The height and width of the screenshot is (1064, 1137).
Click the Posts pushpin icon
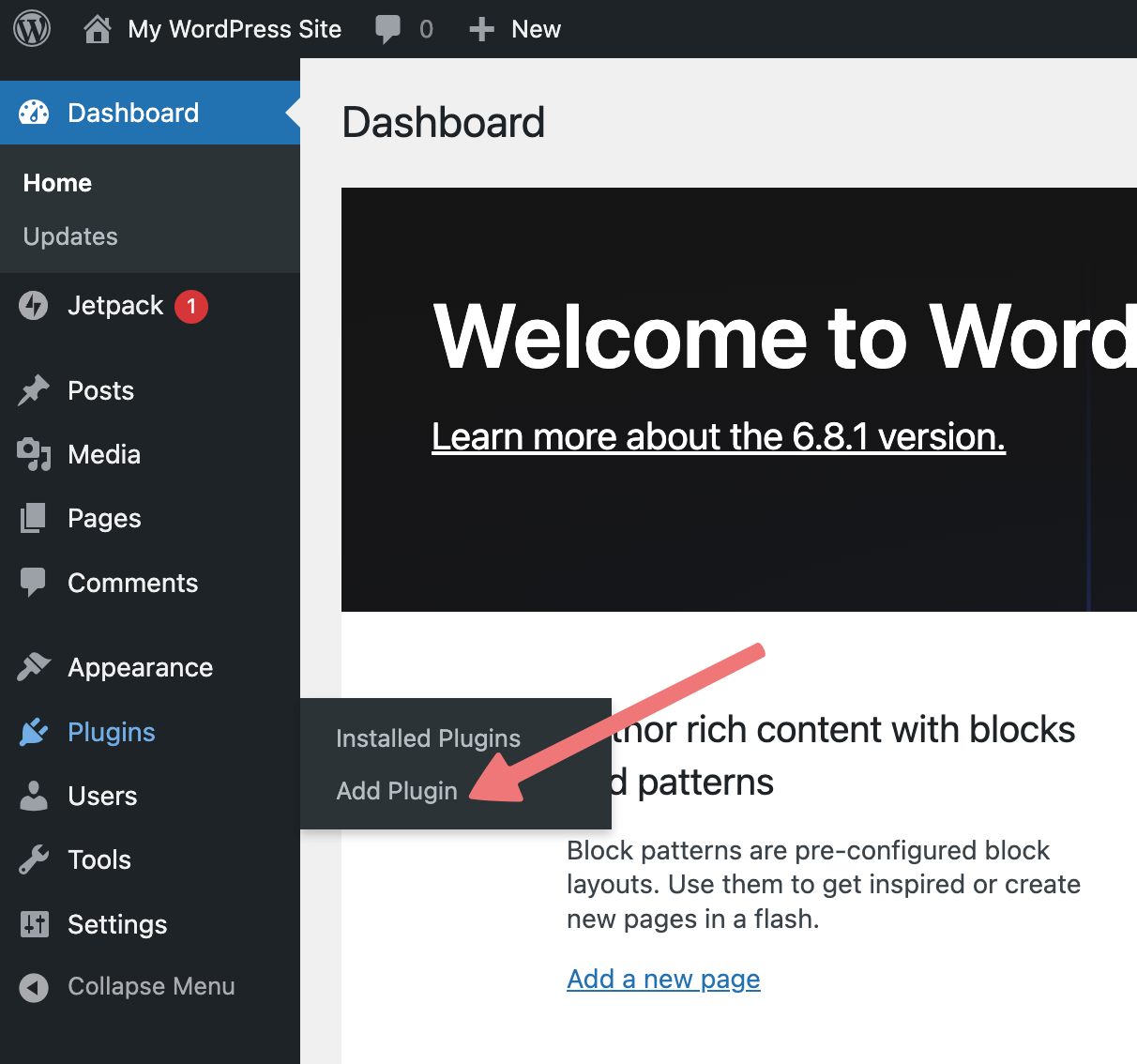pos(34,390)
